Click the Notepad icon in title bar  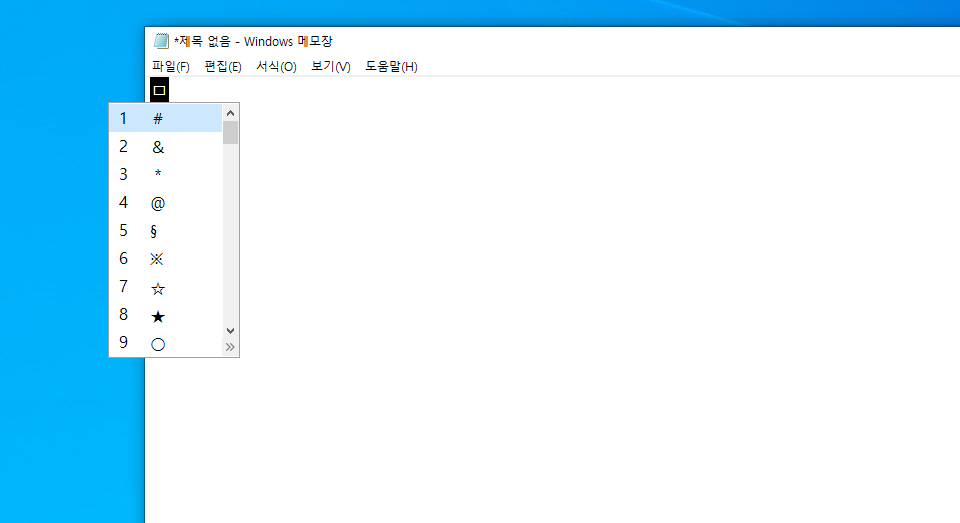click(x=161, y=41)
